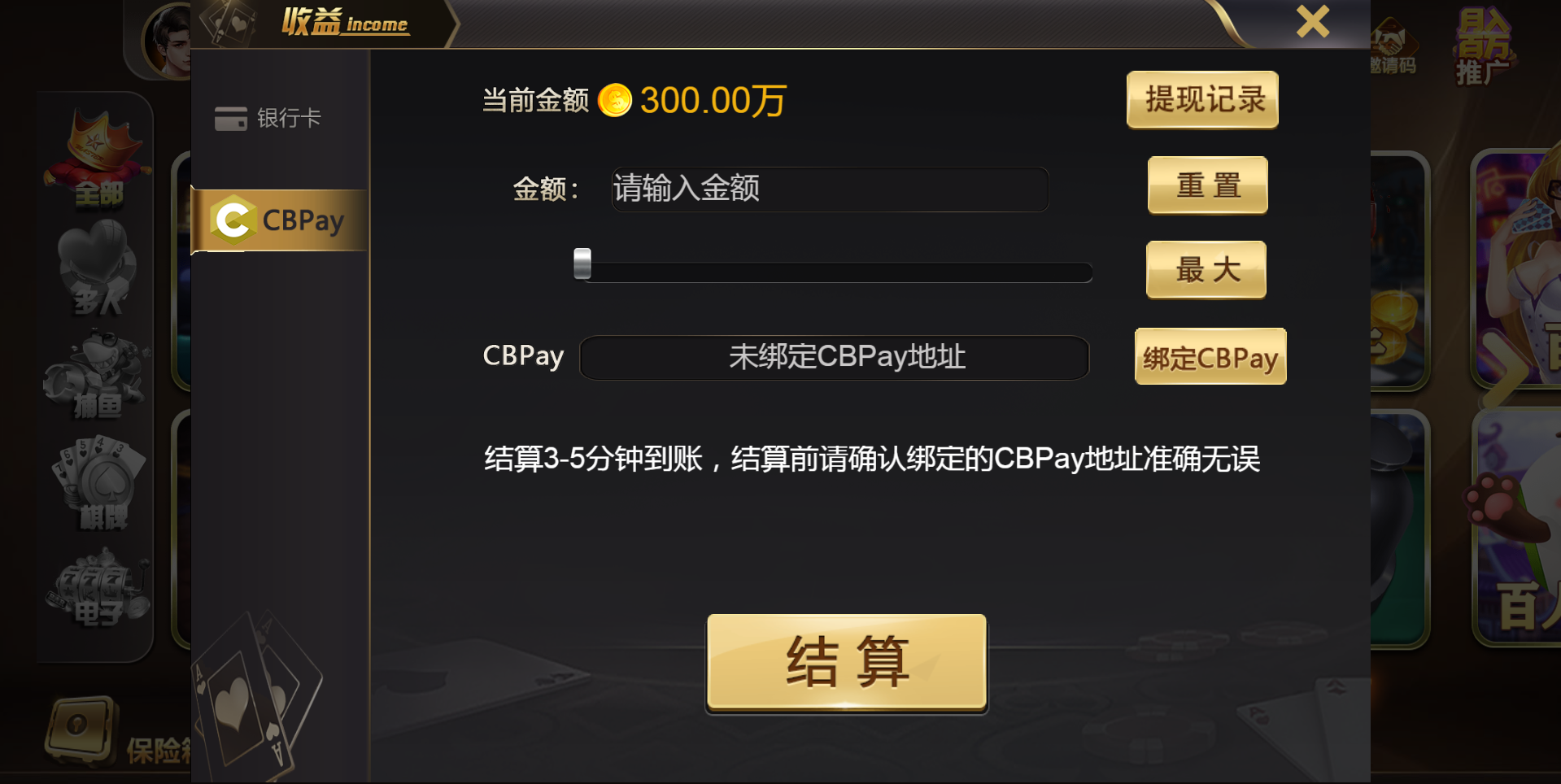1561x784 pixels.
Task: Click the player avatar portrait
Action: pos(167,41)
